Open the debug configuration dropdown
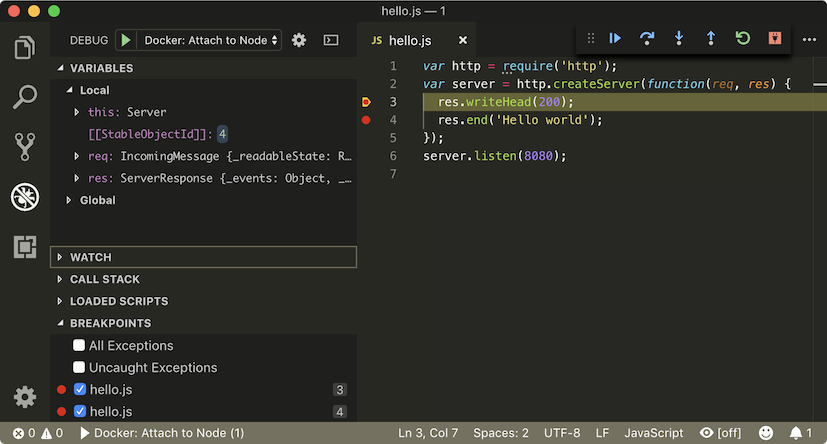Viewport: 827px width, 444px height. [x=209, y=40]
